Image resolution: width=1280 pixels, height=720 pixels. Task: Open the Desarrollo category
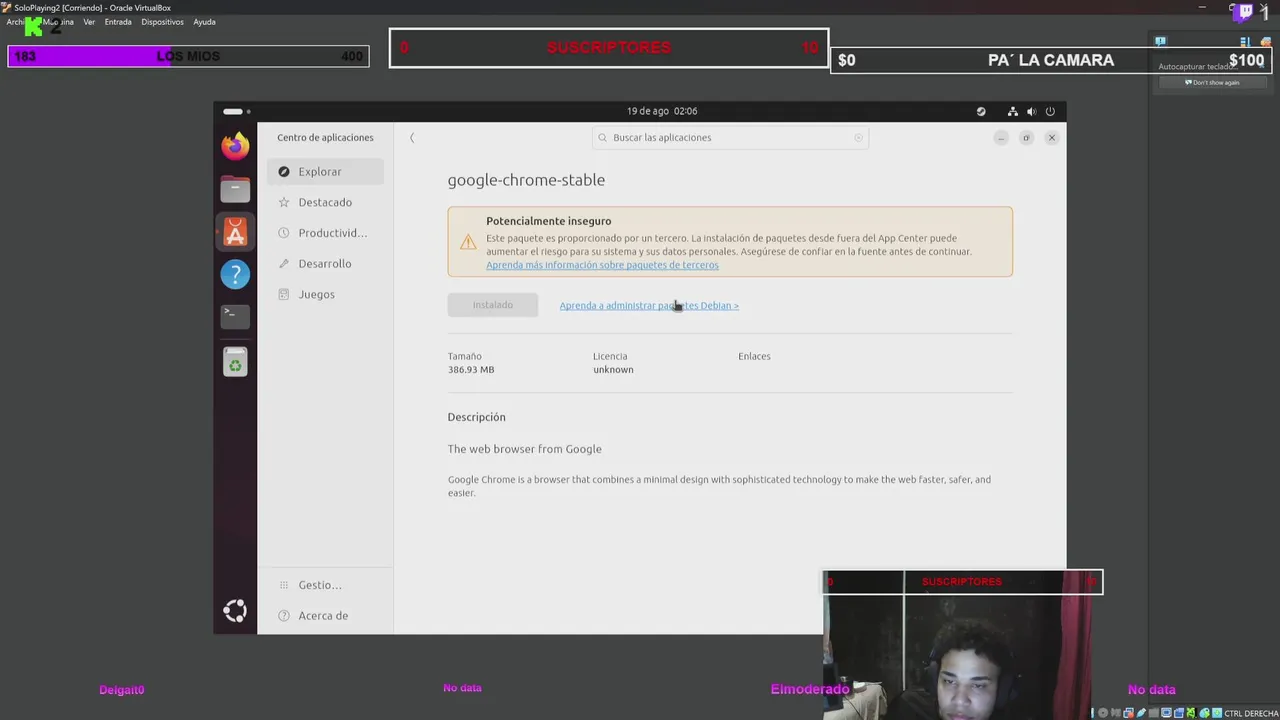(x=325, y=264)
